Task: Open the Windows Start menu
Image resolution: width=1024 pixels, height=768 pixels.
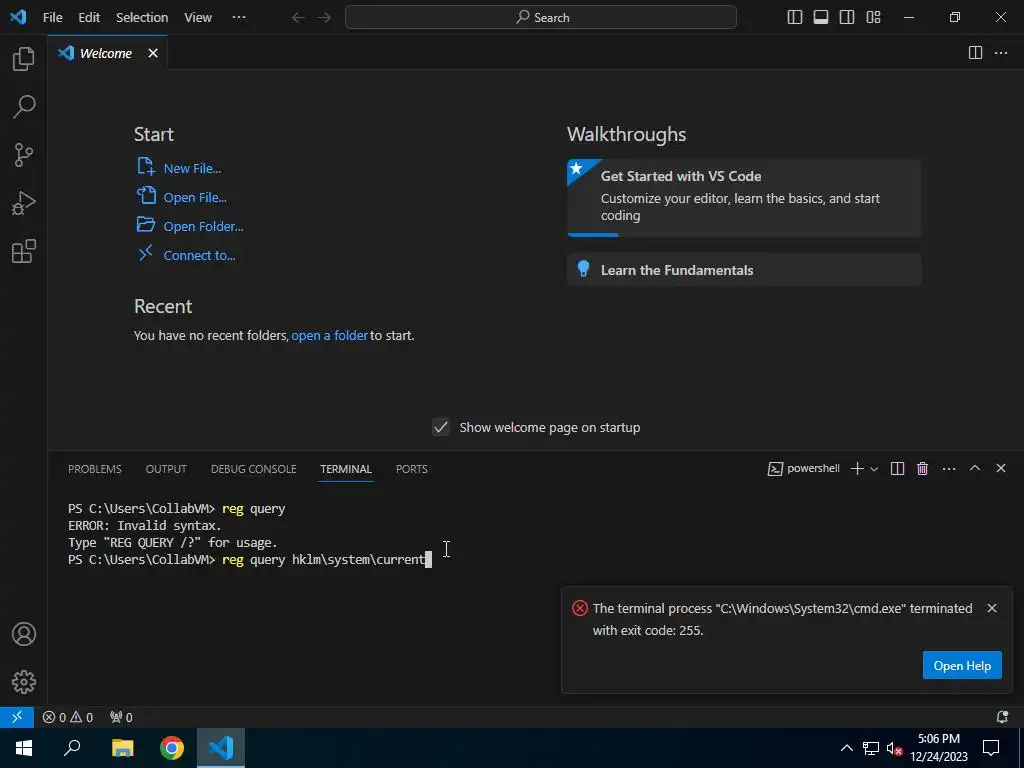Action: pos(24,748)
